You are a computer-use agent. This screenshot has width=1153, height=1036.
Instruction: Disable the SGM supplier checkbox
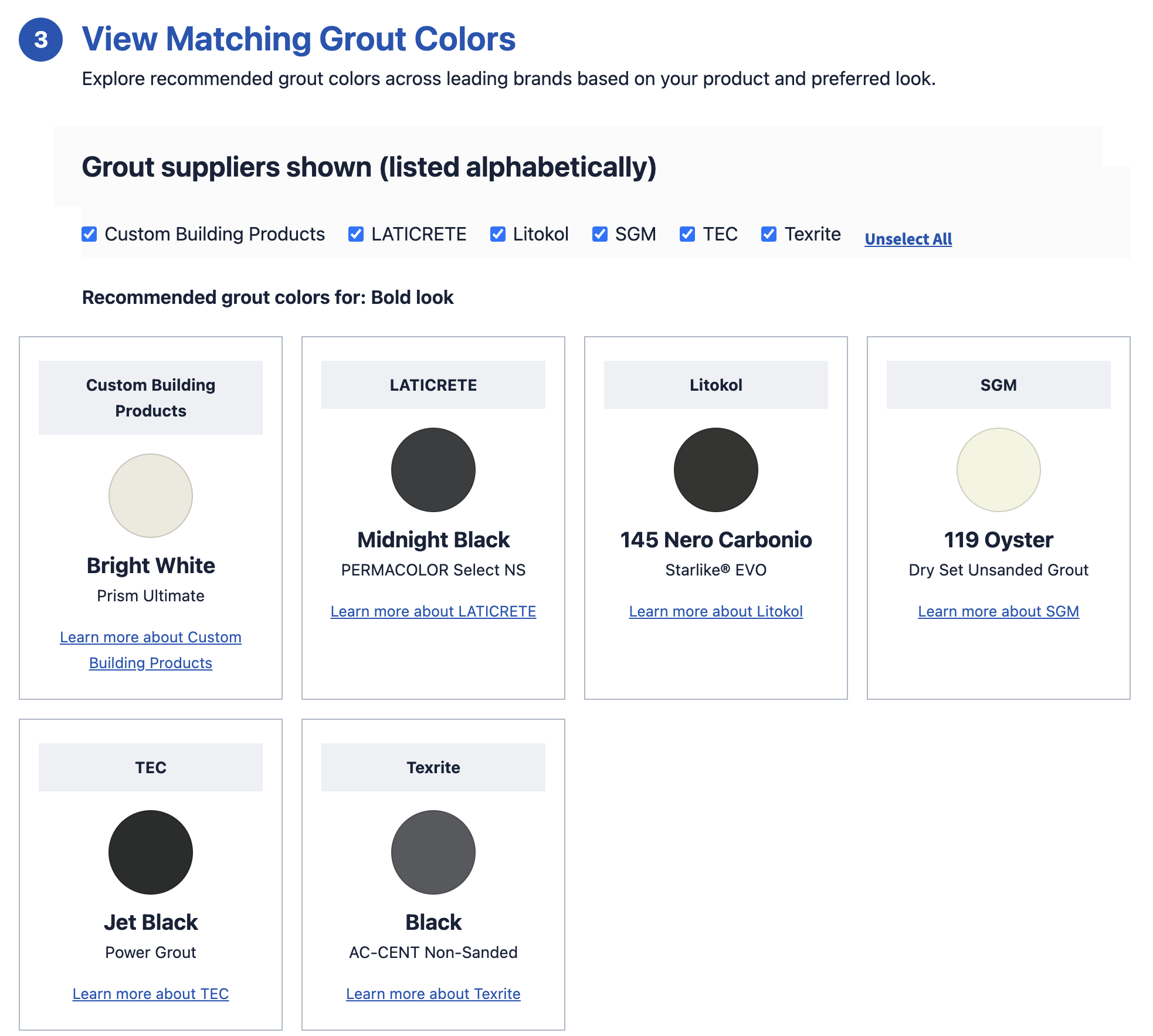pyautogui.click(x=600, y=234)
